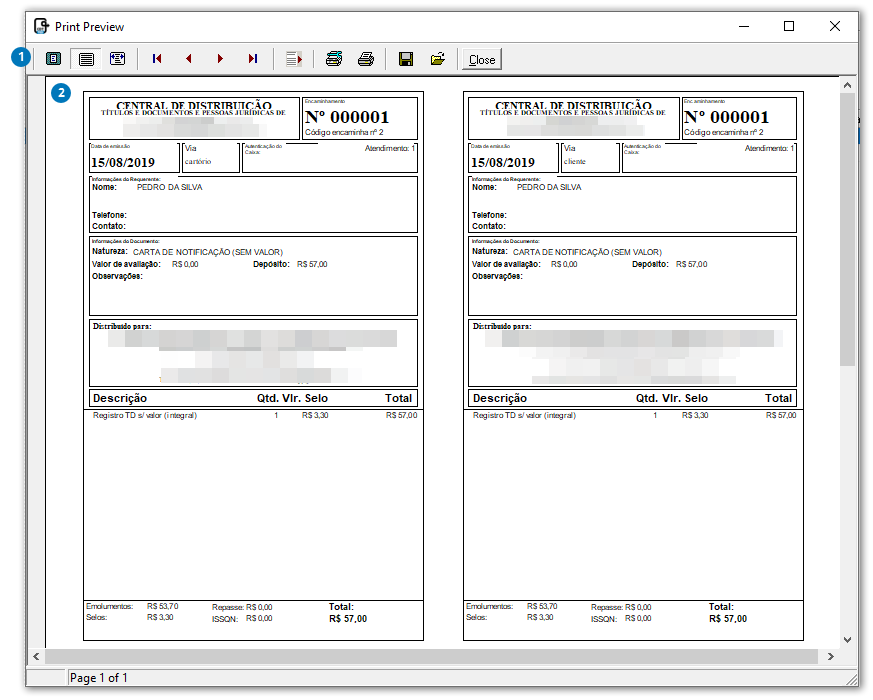Click vertical scrollbar up arrow
Screen dimensions: 873x700
tap(847, 85)
